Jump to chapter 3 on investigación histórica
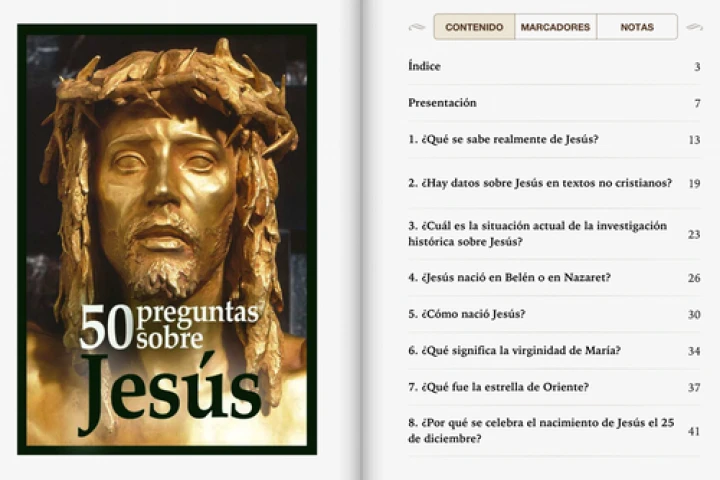This screenshot has width=720, height=480. tap(537, 234)
